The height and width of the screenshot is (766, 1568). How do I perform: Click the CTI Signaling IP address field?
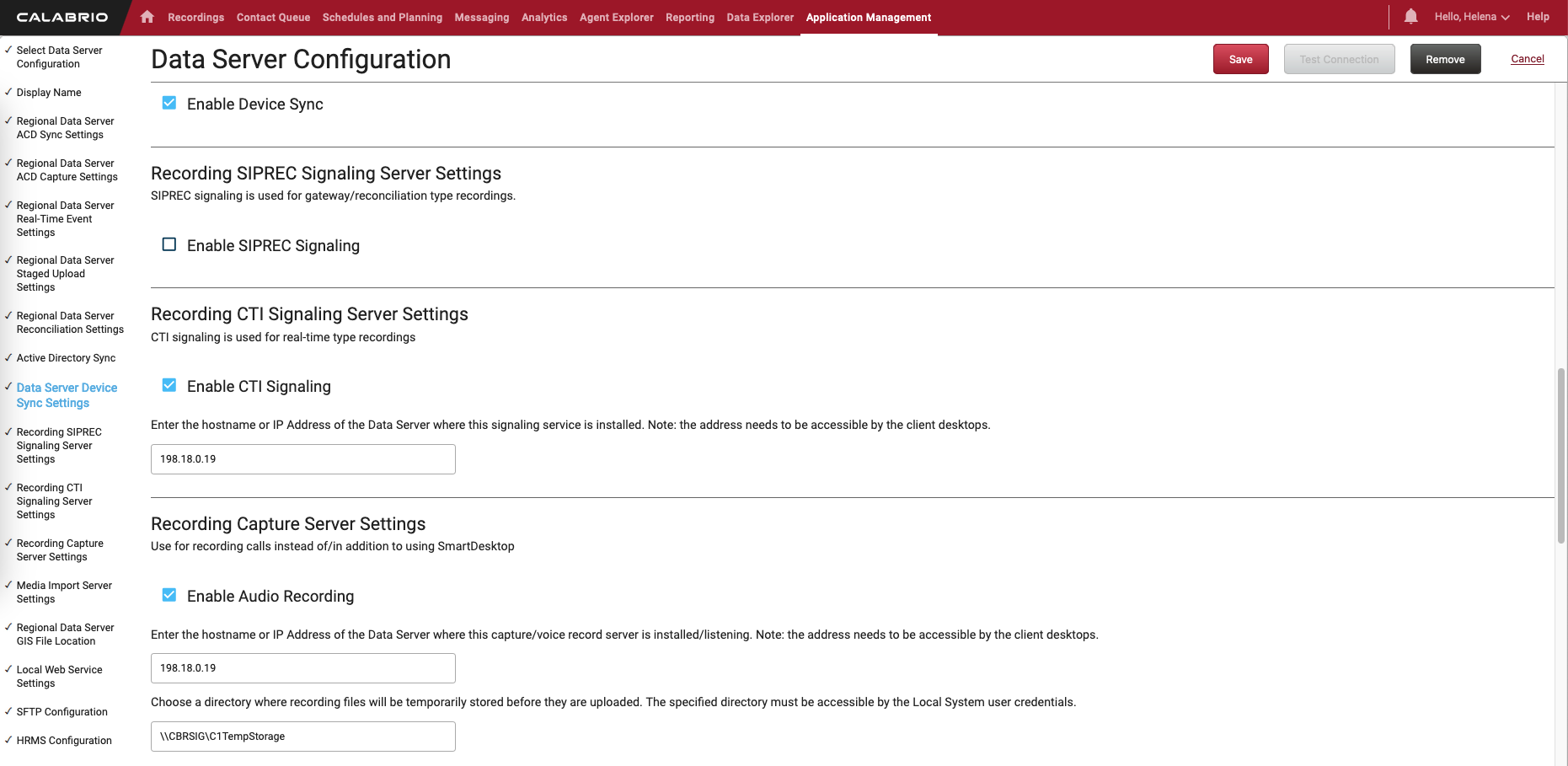[x=302, y=459]
